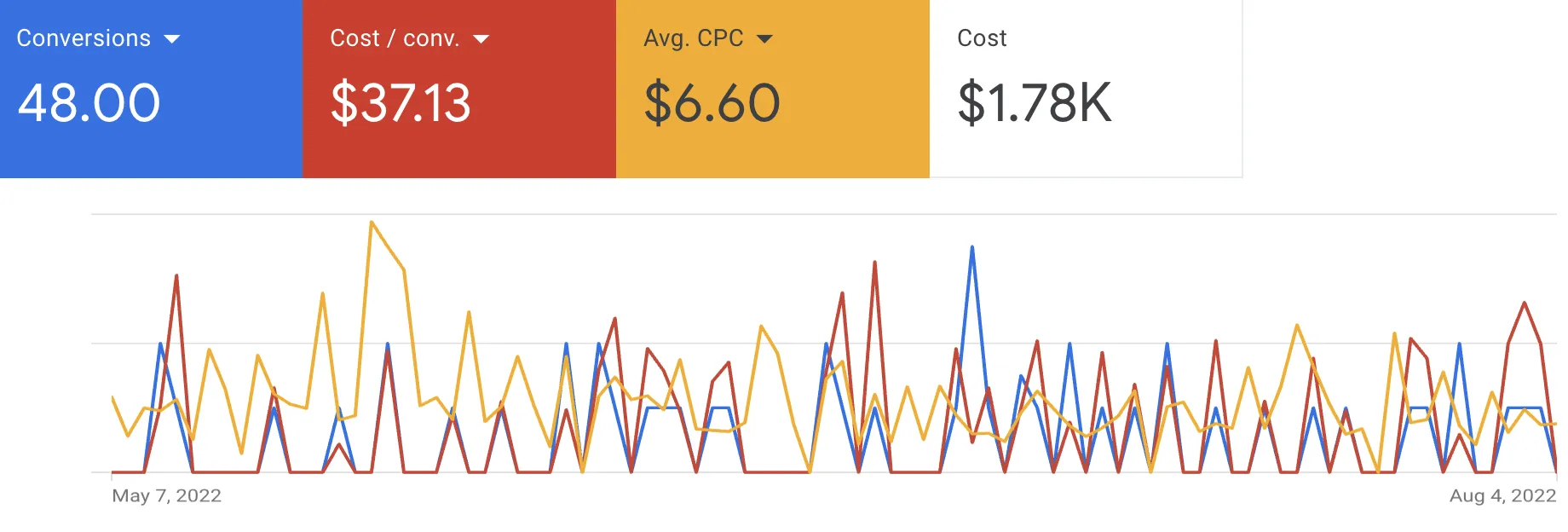Expand the Cost / conv. dropdown arrow
Image resolution: width=1568 pixels, height=532 pixels.
tap(481, 39)
